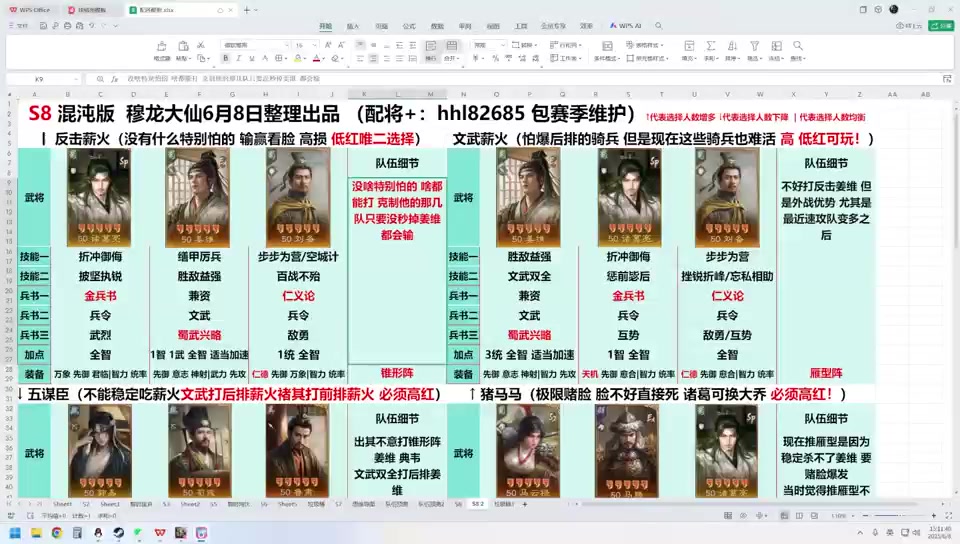Viewport: 960px width, 544px height.
Task: Click the eraser clear formatting icon
Action: tap(335, 58)
